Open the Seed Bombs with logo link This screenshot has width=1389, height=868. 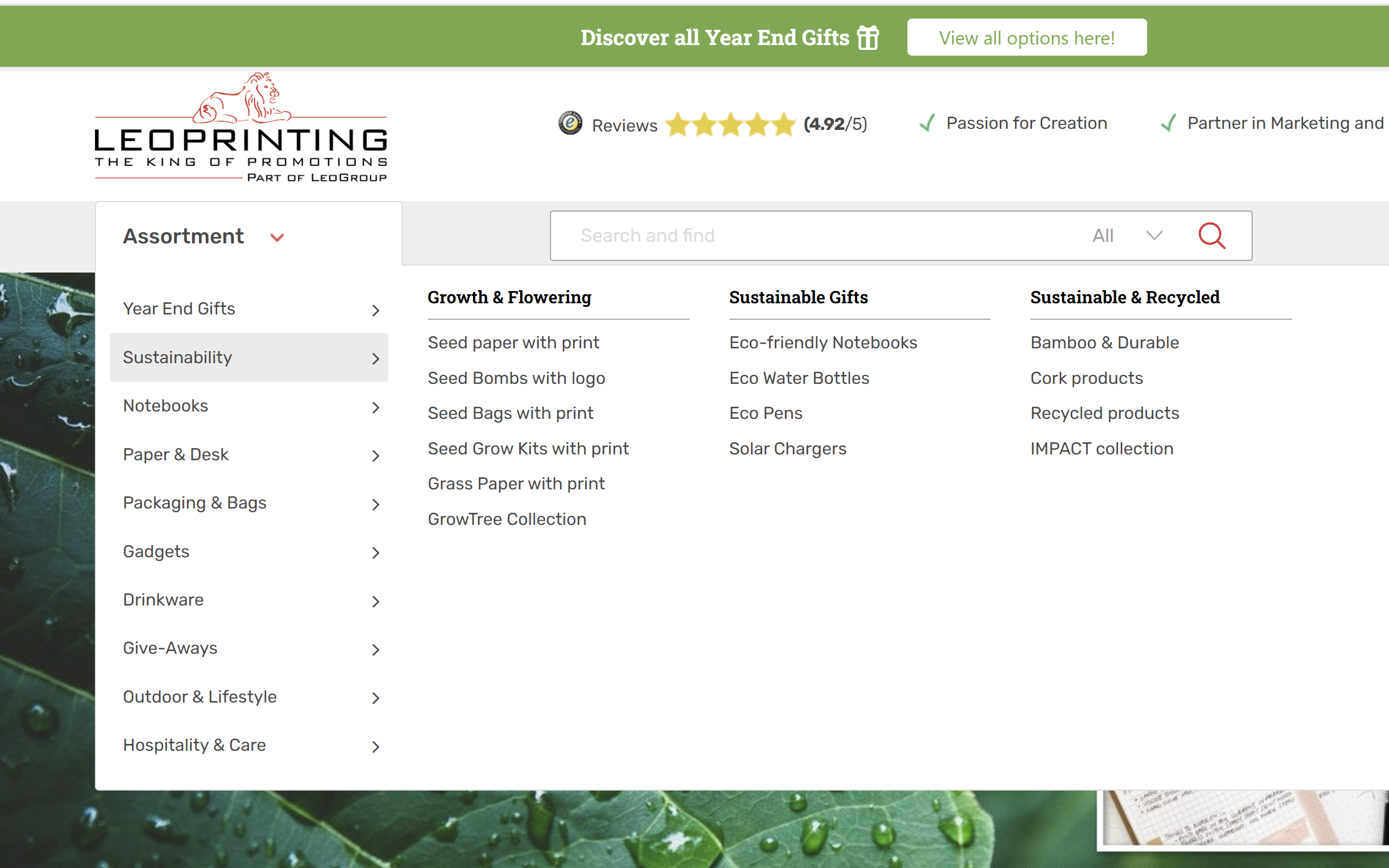pos(516,378)
